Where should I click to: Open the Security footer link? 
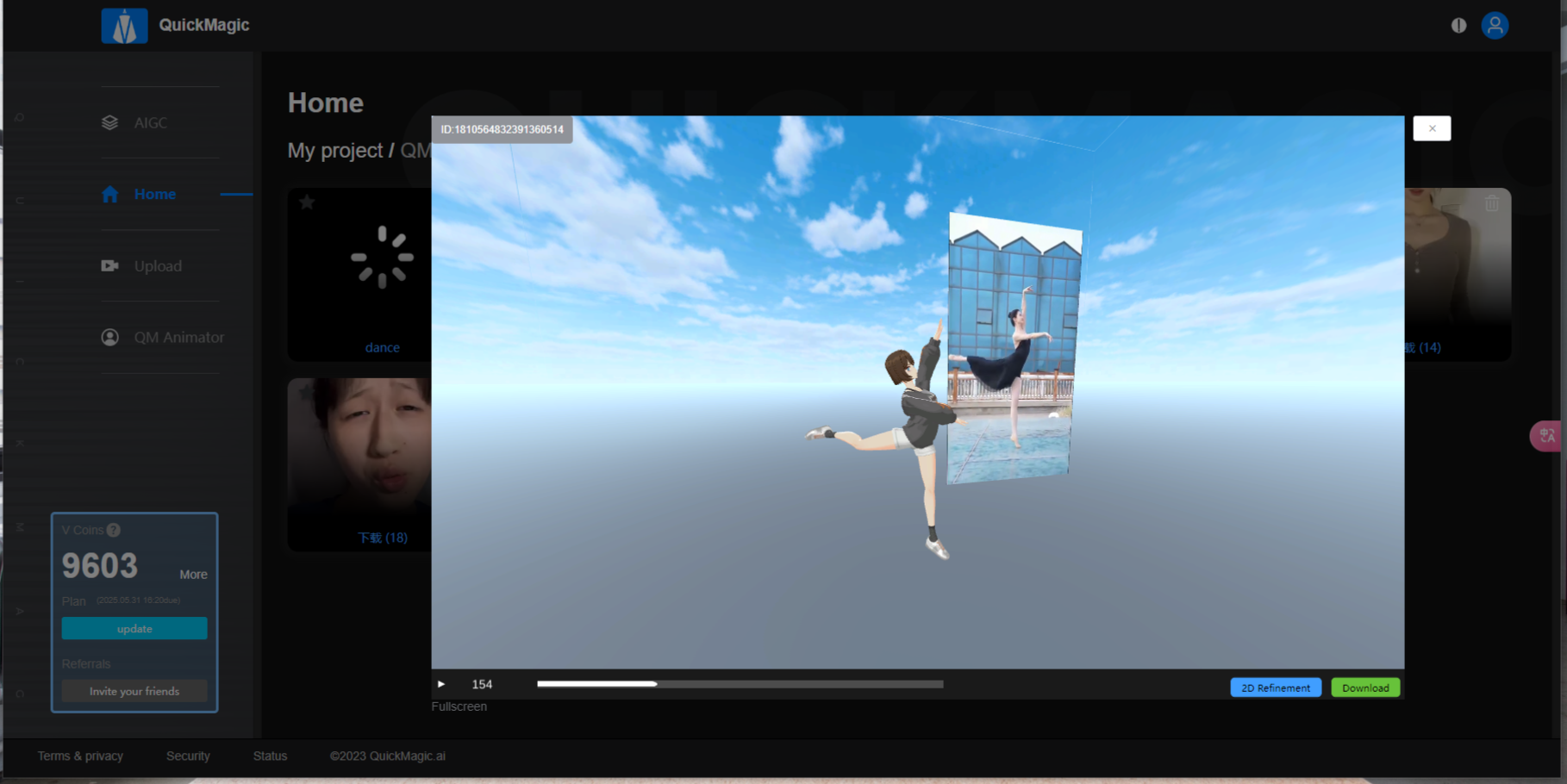188,756
